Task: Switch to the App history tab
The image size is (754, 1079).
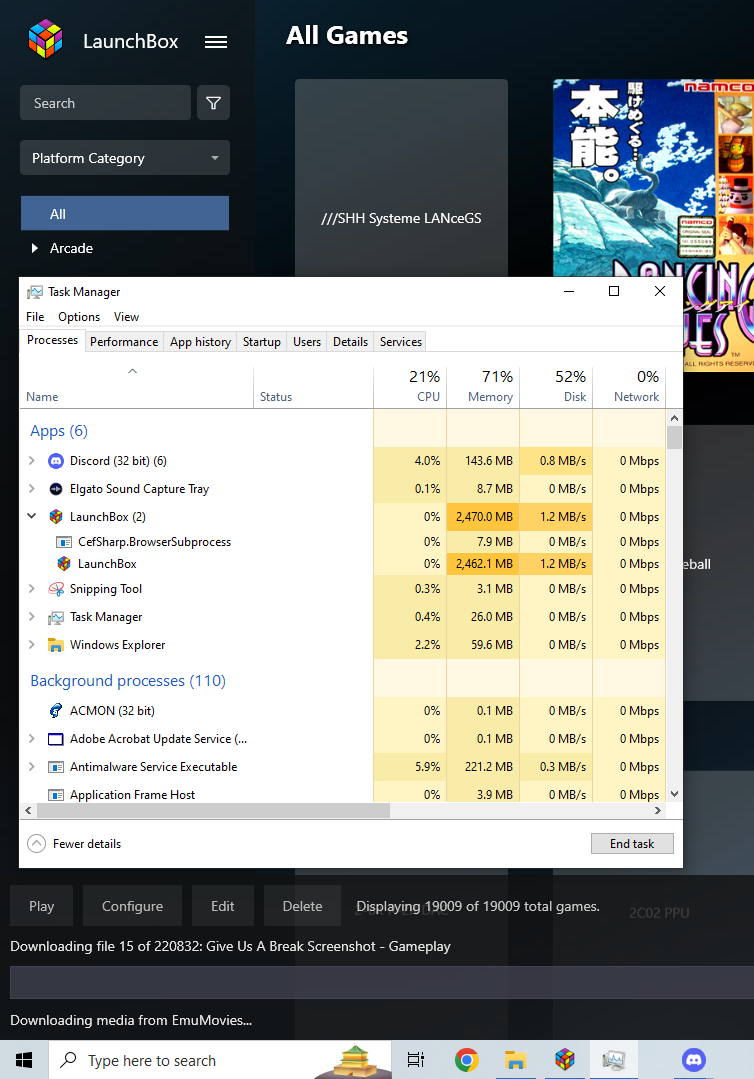Action: (200, 342)
